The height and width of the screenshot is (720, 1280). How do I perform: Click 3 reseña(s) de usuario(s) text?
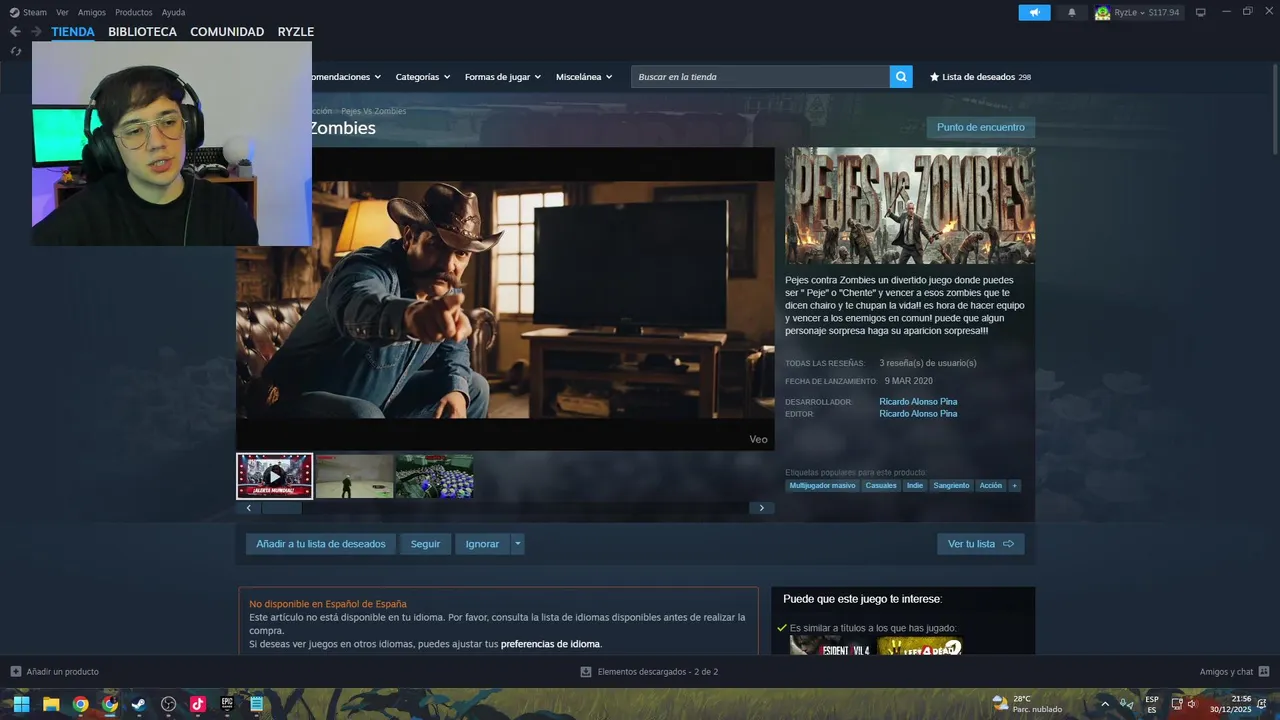click(928, 363)
